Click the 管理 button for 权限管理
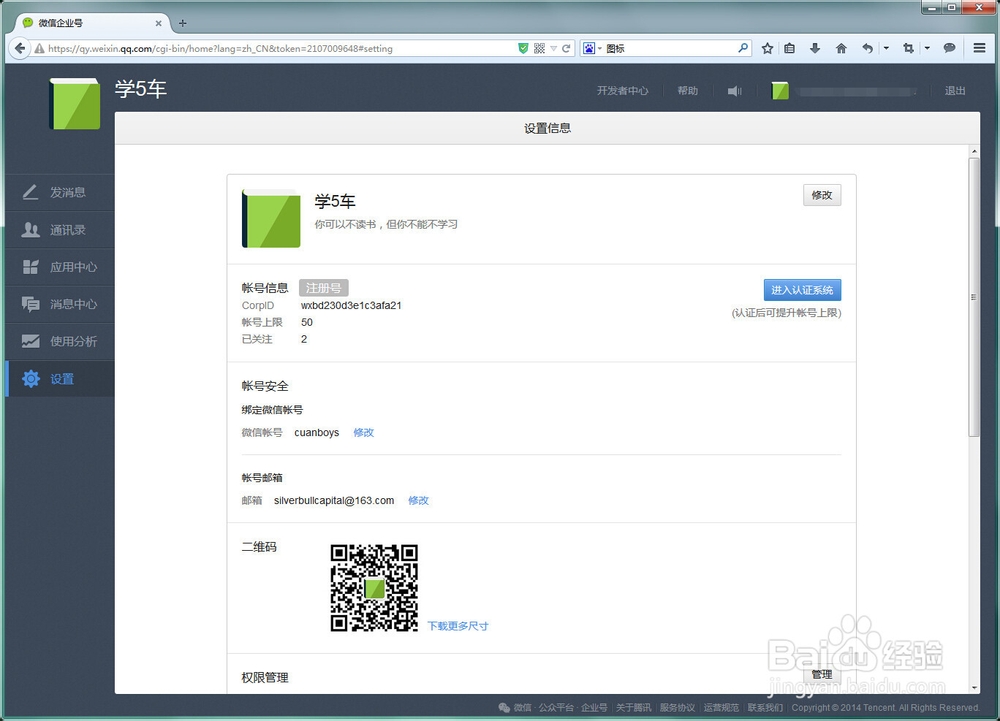Image resolution: width=1000 pixels, height=721 pixels. coord(821,674)
